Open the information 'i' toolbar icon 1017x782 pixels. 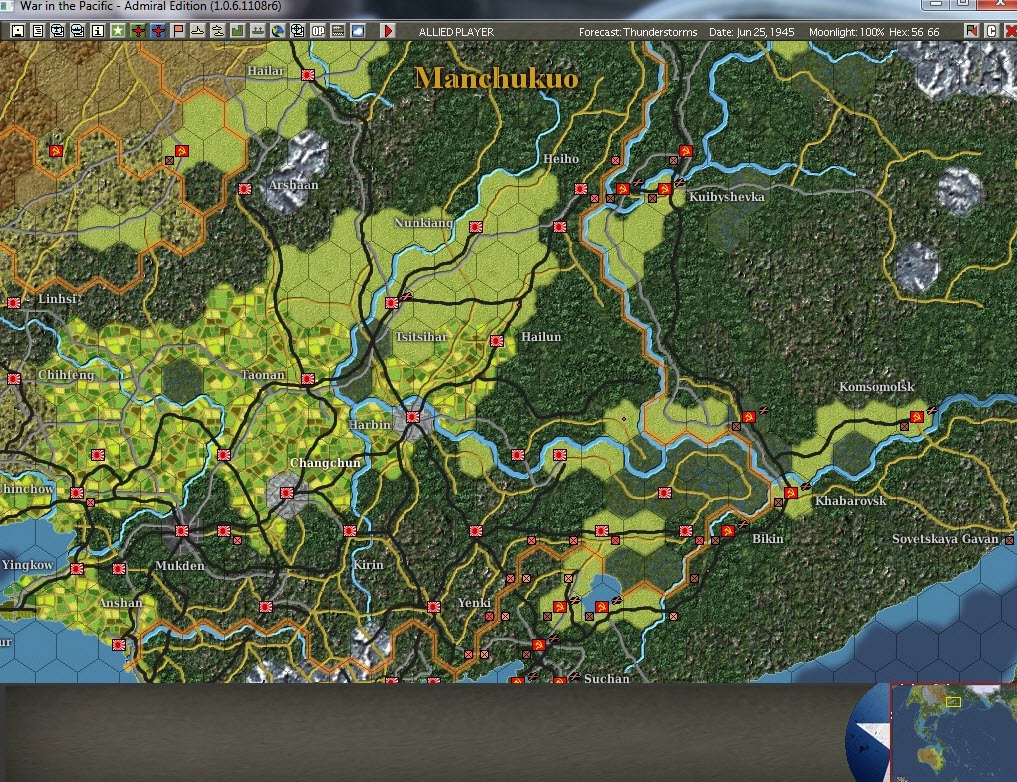tap(98, 30)
